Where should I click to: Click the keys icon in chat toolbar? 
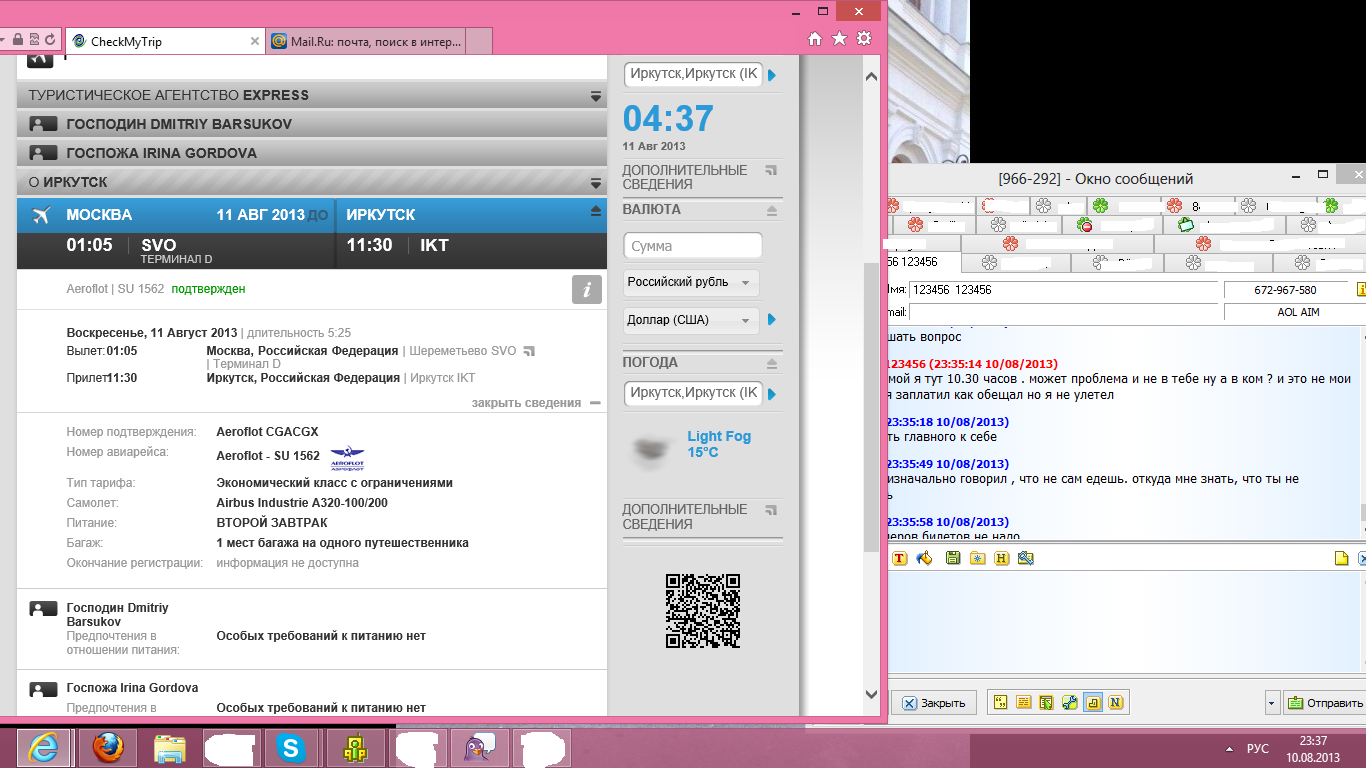click(x=1025, y=558)
